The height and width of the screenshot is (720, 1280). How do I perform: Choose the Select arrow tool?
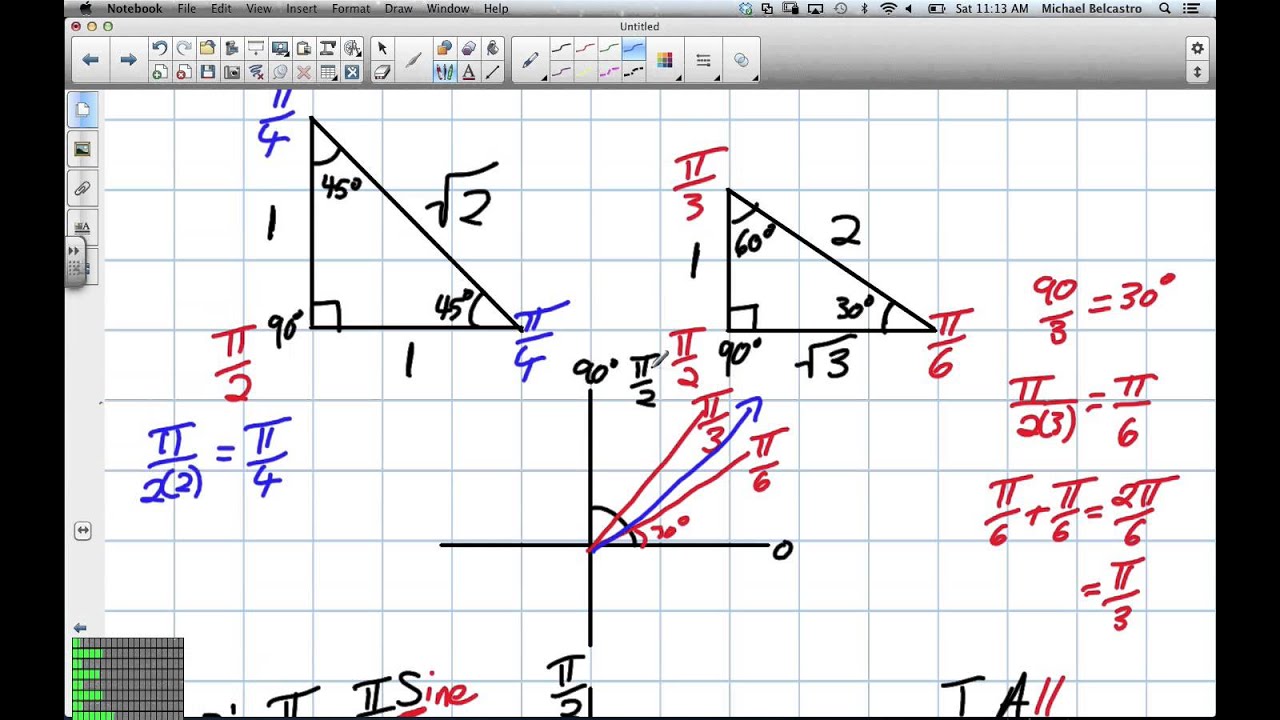click(x=382, y=48)
